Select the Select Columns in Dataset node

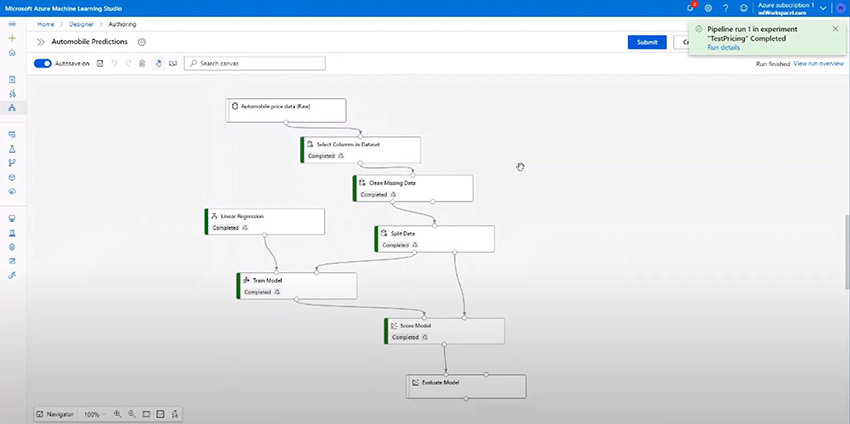pyautogui.click(x=360, y=150)
